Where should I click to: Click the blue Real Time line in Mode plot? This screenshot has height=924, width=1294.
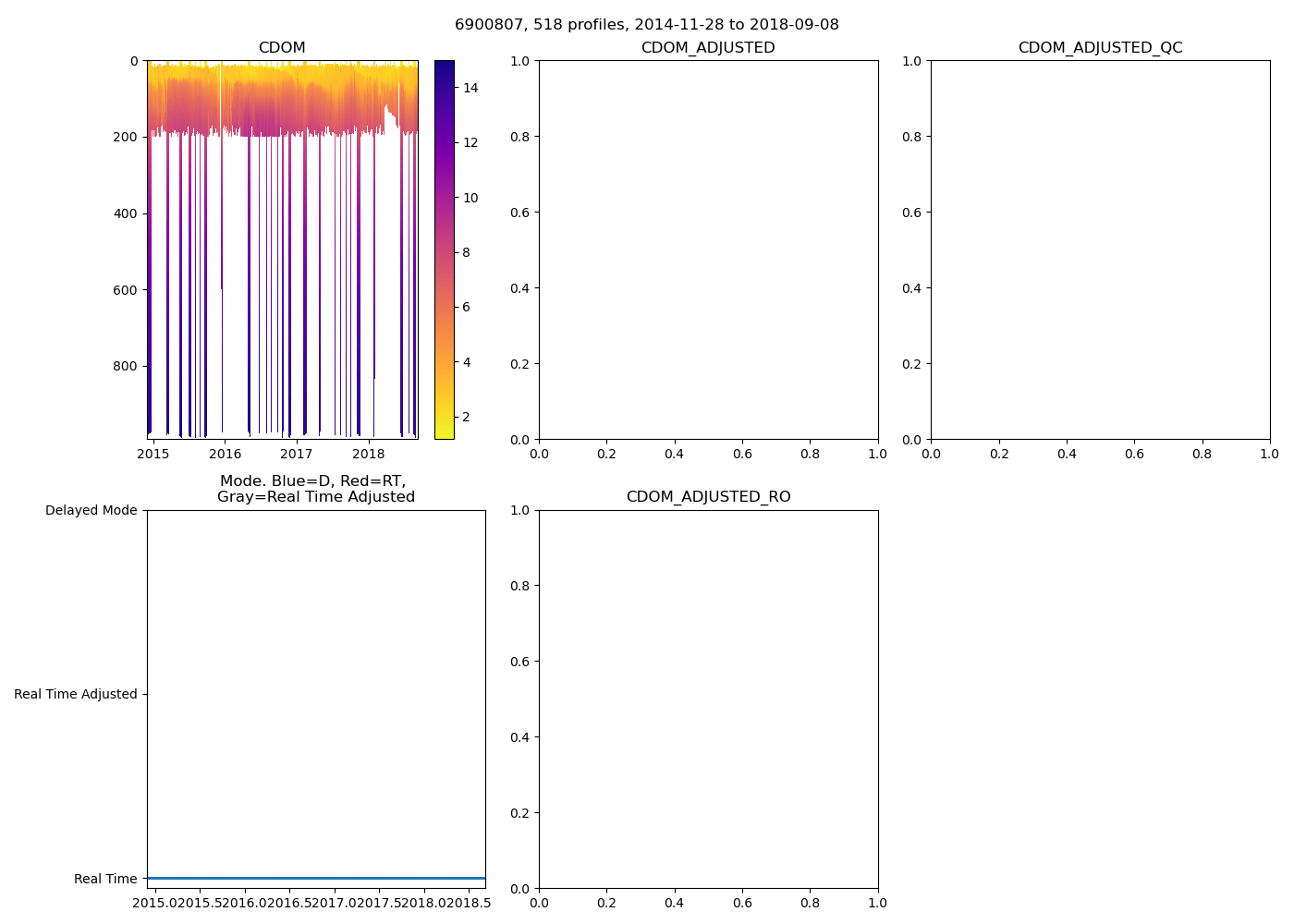click(x=316, y=878)
